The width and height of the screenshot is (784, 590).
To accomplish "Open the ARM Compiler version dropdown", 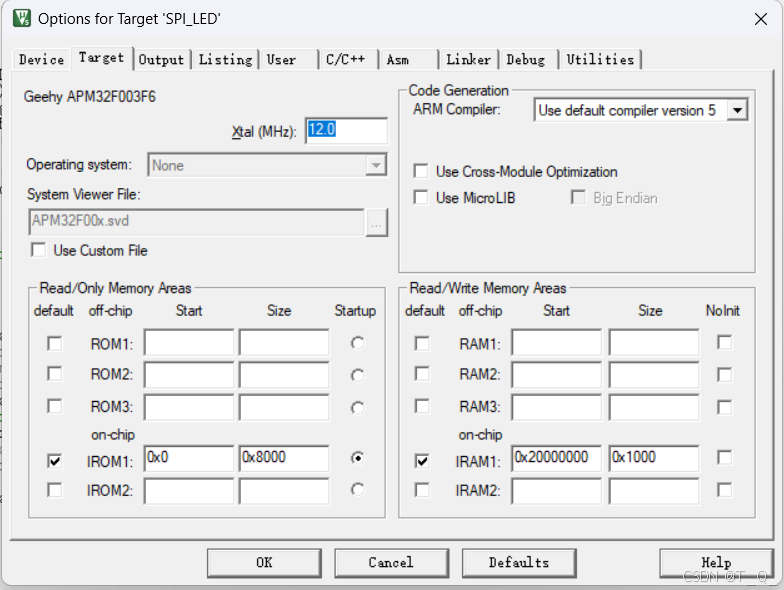I will coord(641,110).
